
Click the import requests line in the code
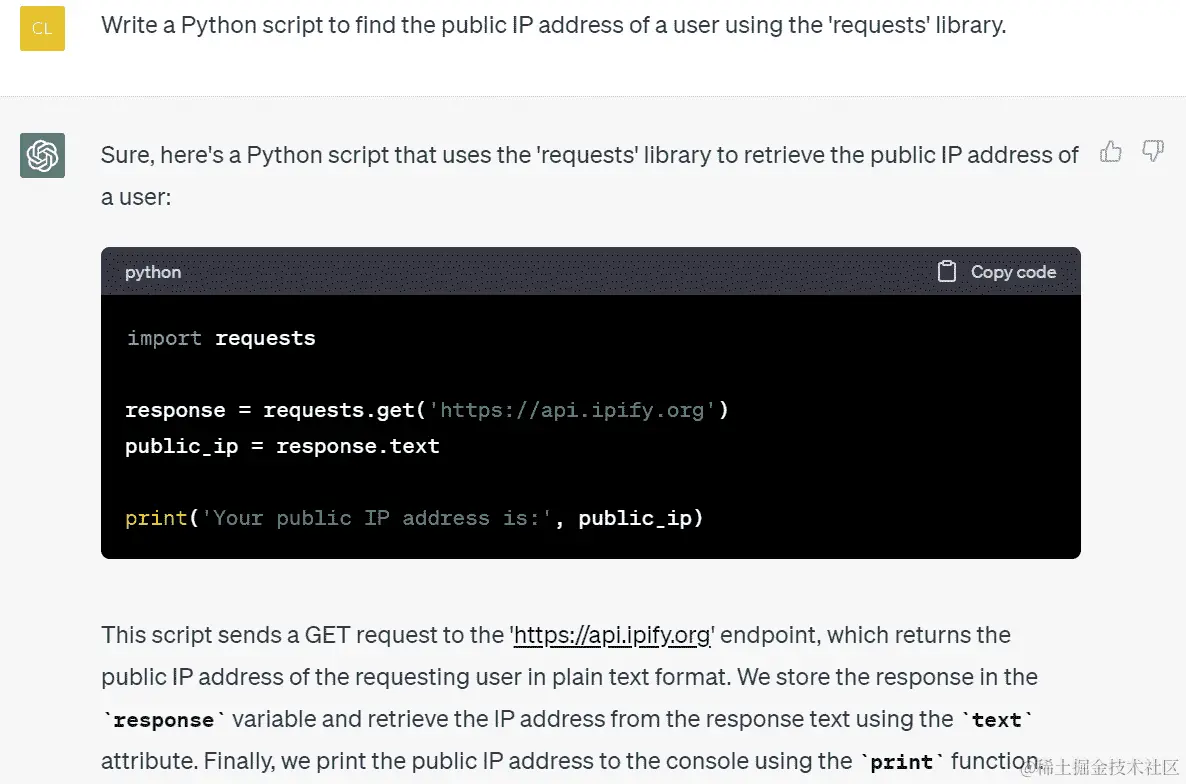tap(220, 338)
